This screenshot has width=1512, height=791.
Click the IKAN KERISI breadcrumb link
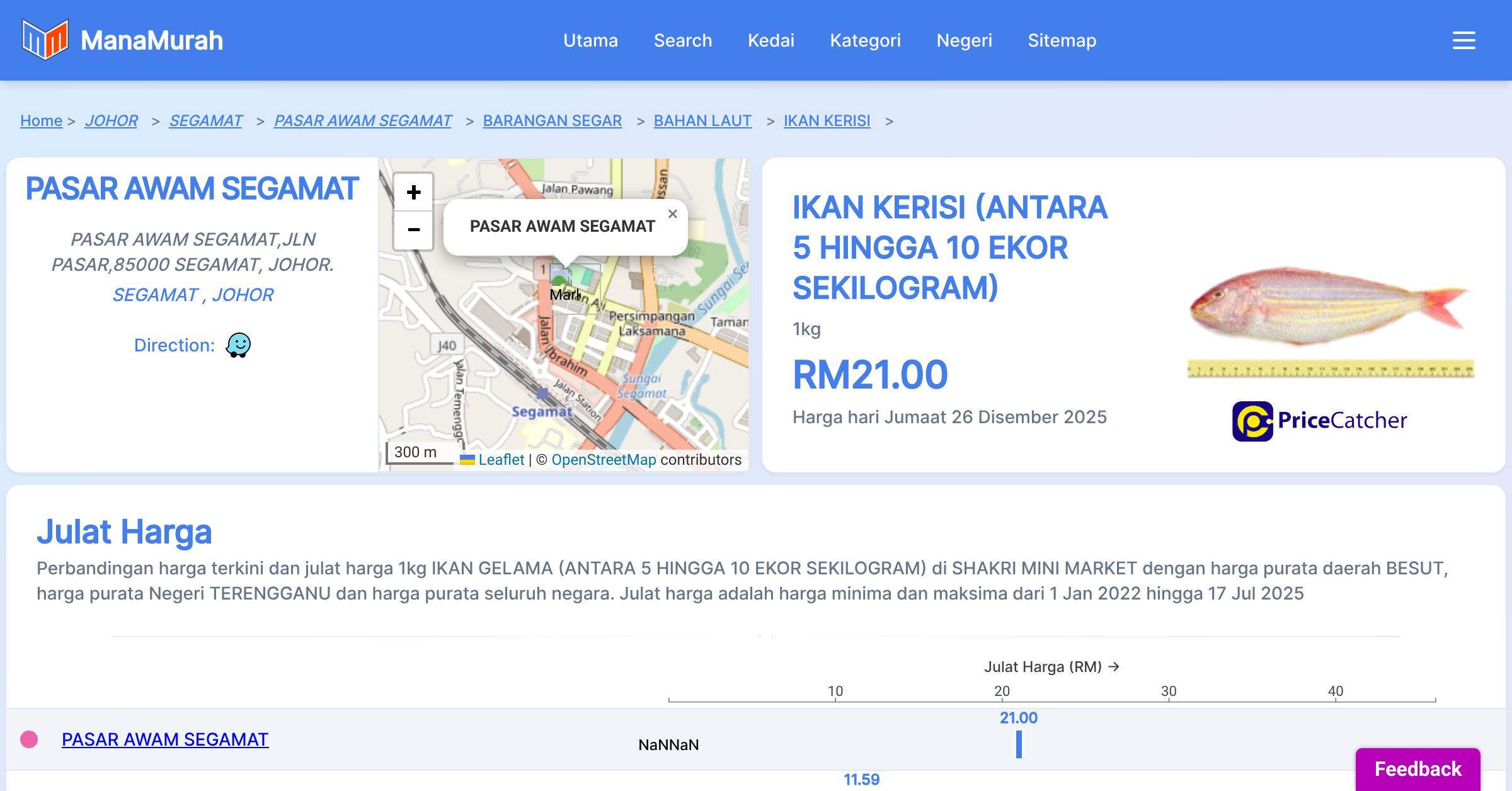(827, 120)
